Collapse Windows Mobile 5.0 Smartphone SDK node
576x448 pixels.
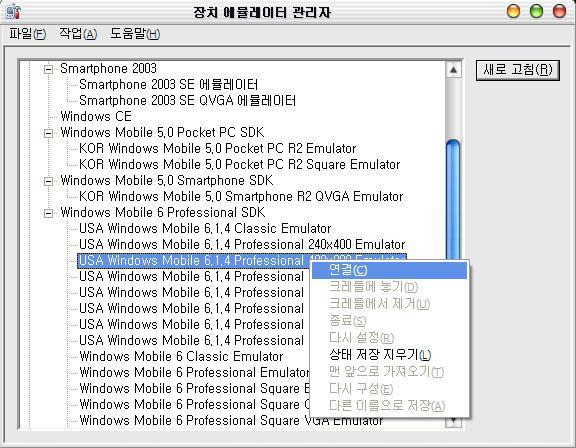[x=48, y=181]
